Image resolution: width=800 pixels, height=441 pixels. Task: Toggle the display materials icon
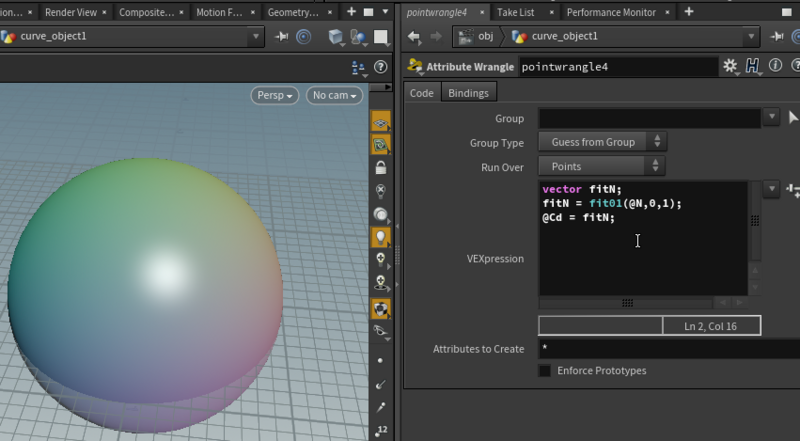pyautogui.click(x=381, y=308)
